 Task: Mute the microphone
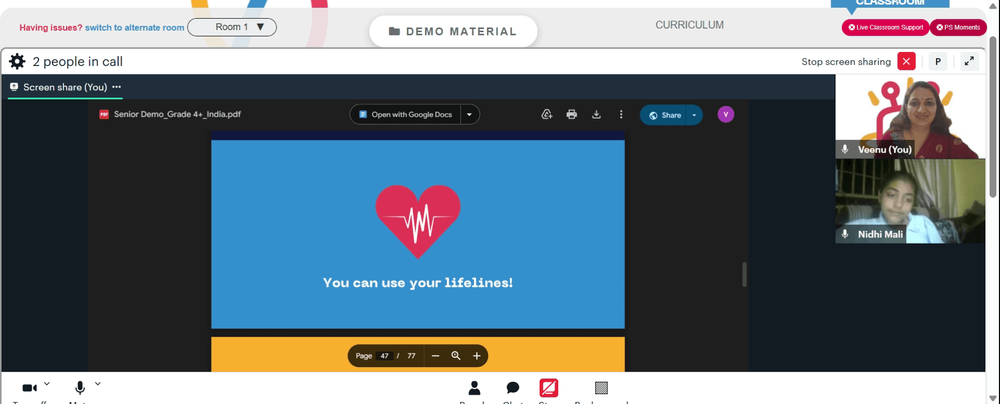pos(80,388)
